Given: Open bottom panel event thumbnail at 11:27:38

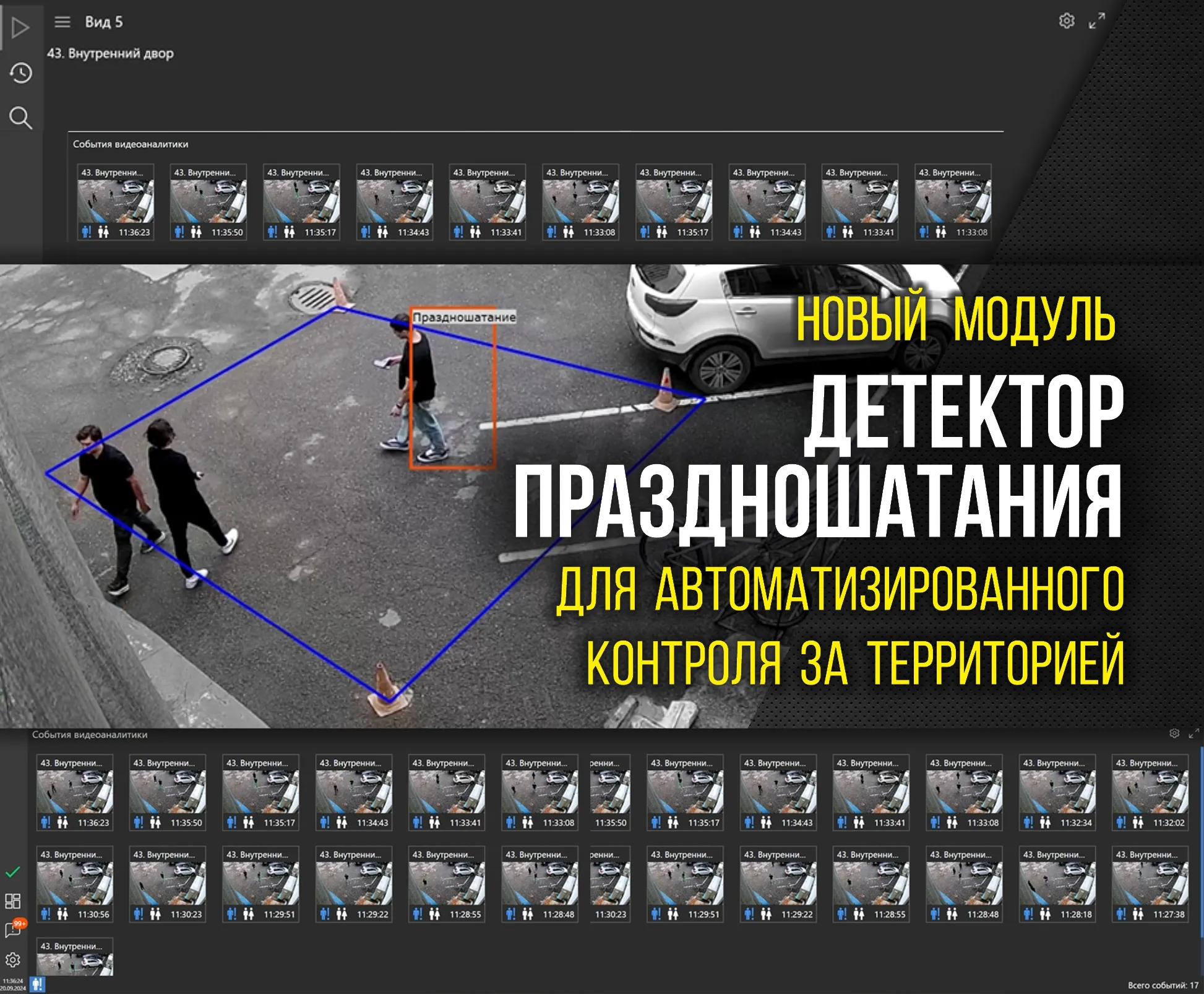Looking at the screenshot, I should point(1150,884).
